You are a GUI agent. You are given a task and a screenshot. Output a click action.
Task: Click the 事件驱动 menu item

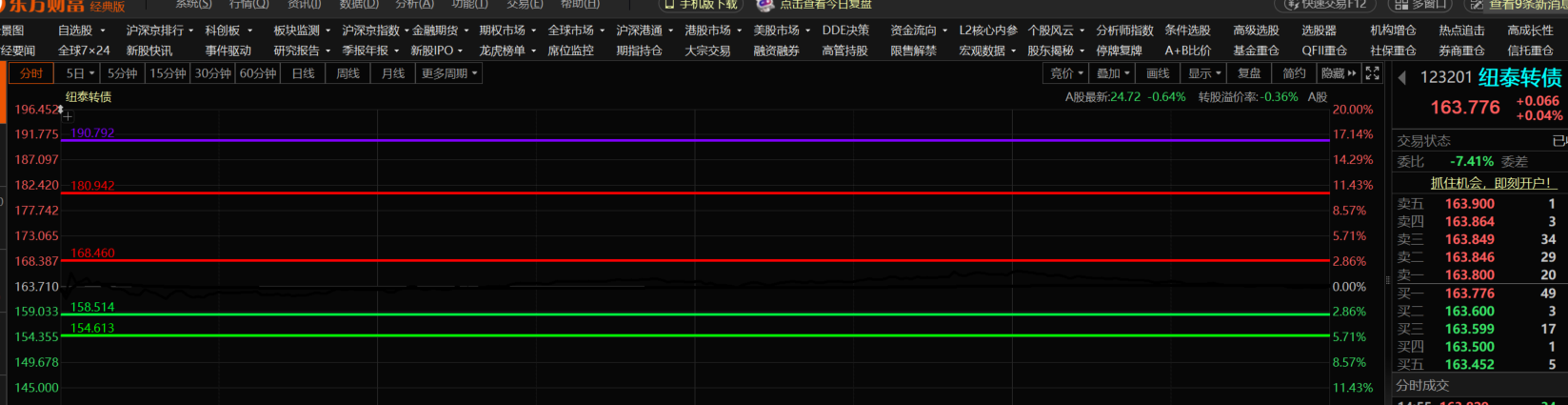coord(228,51)
